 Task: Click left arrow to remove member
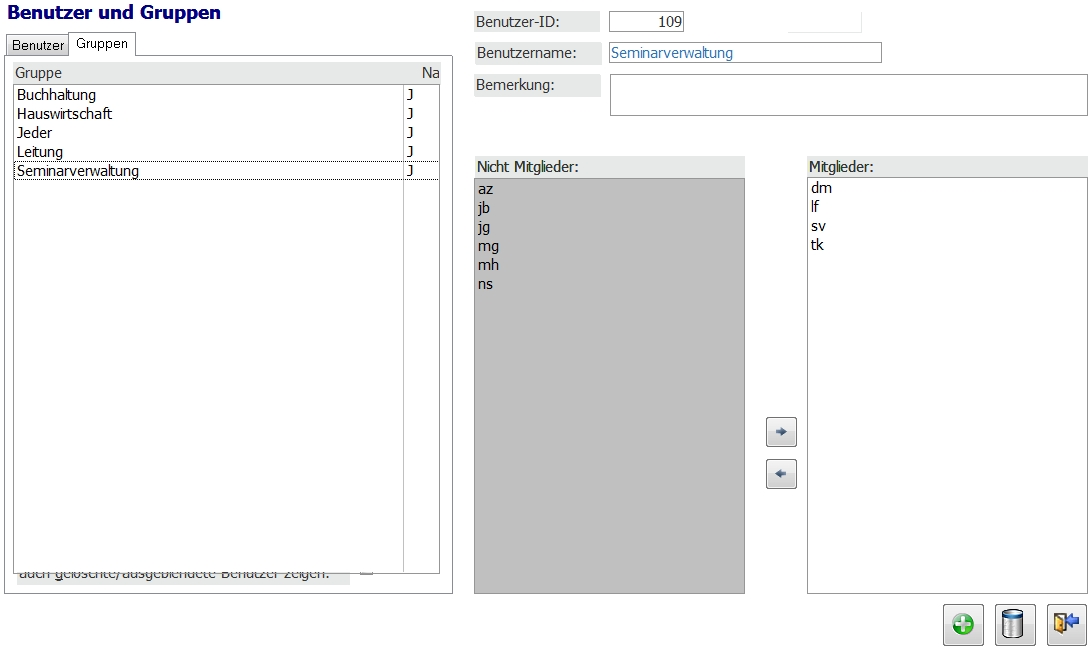pyautogui.click(x=781, y=474)
